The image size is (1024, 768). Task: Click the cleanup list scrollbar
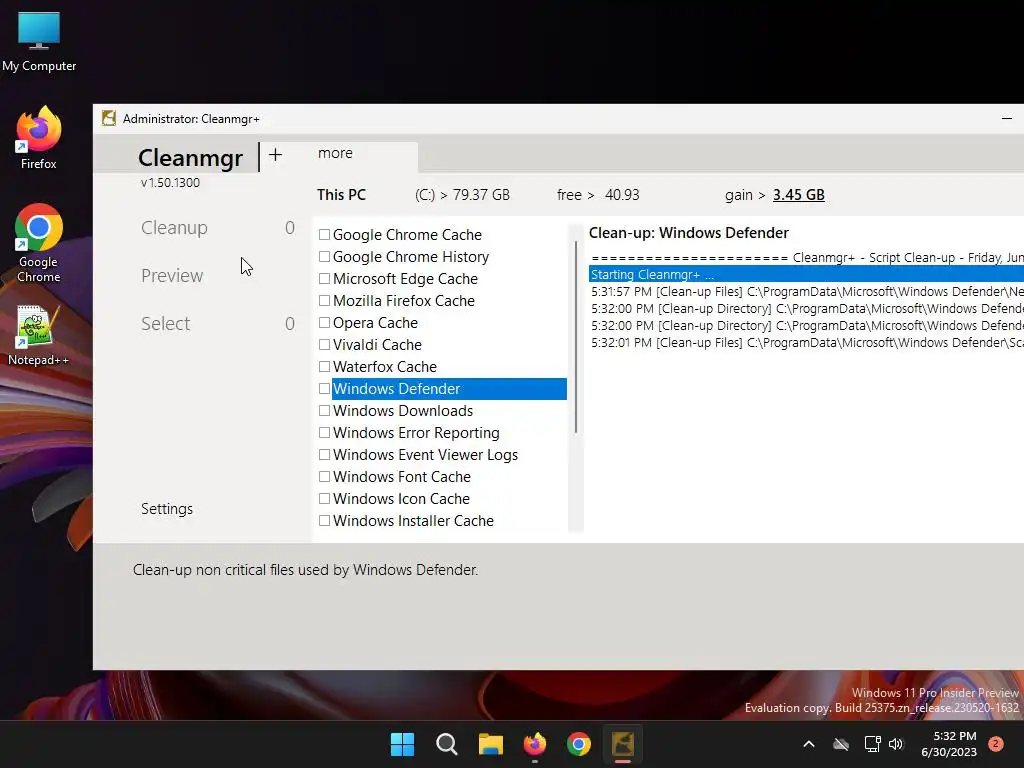[576, 337]
